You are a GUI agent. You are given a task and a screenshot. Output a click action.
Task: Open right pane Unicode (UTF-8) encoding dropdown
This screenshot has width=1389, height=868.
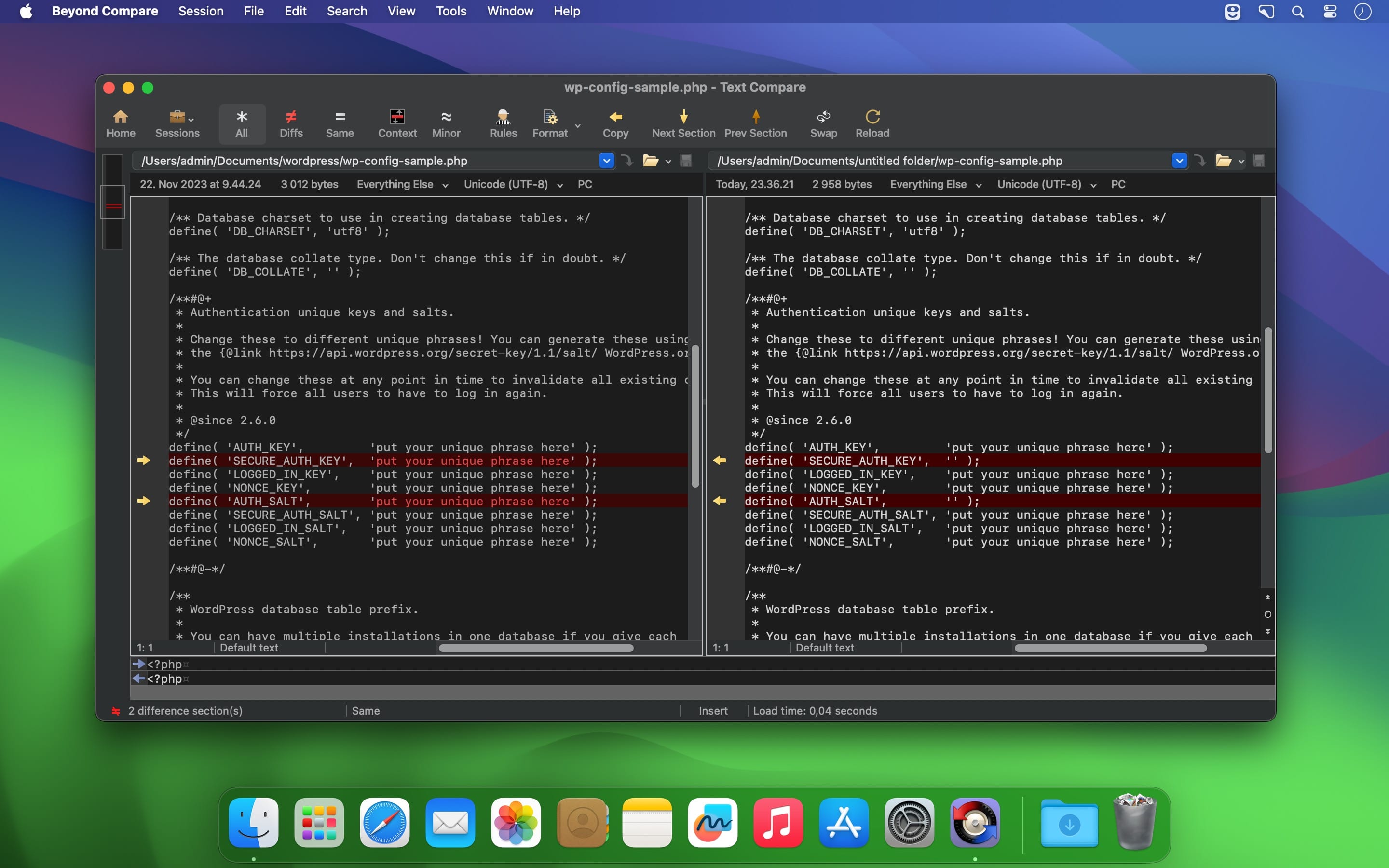click(x=1047, y=184)
